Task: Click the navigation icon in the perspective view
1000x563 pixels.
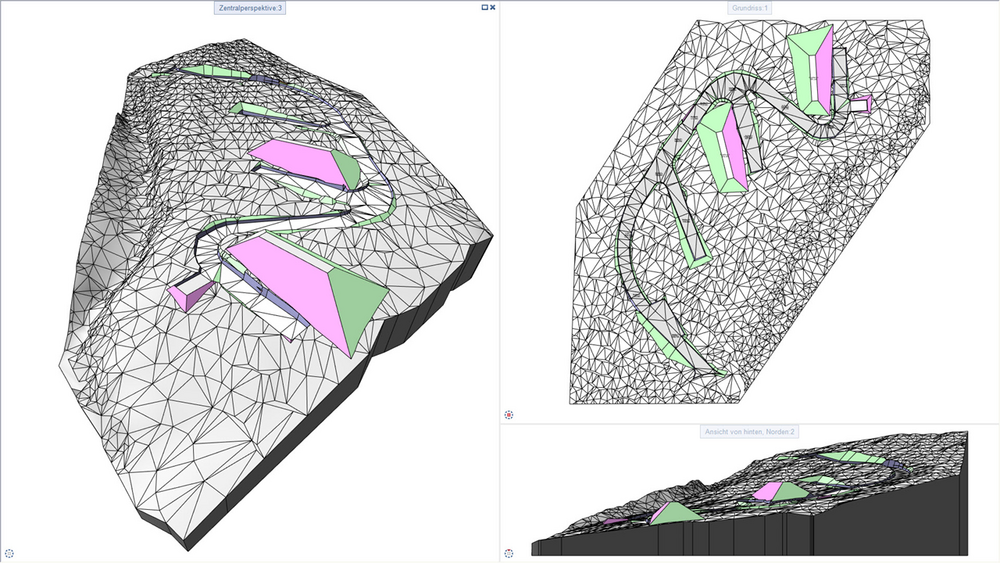Action: [9, 553]
